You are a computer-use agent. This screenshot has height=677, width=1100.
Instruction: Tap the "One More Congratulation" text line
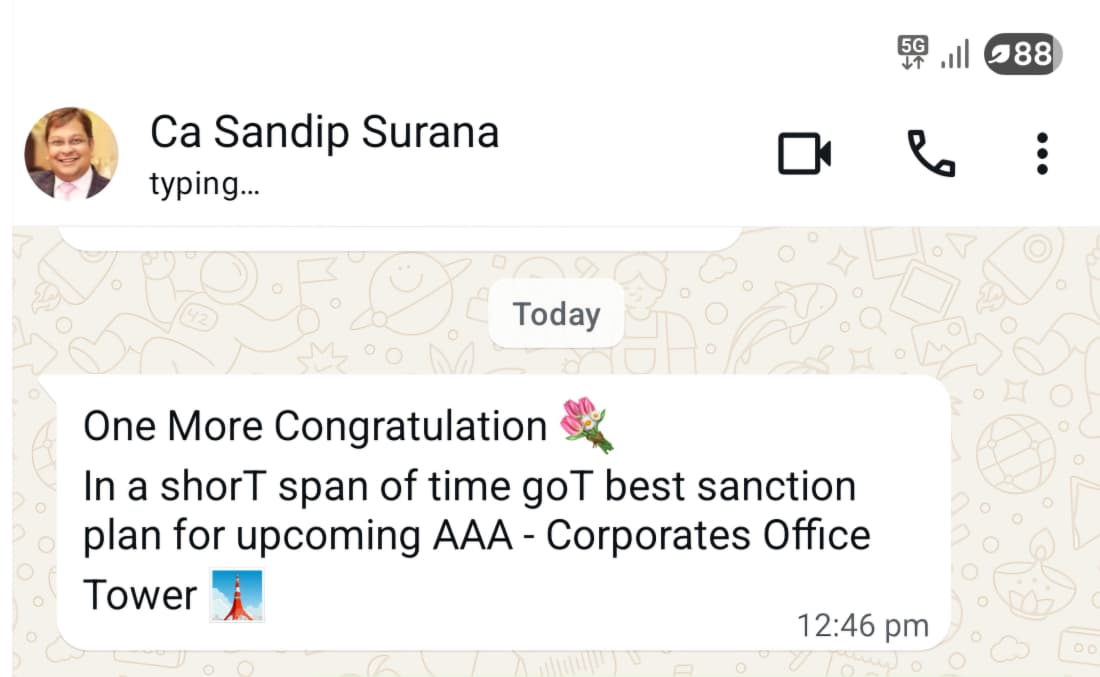pyautogui.click(x=313, y=427)
